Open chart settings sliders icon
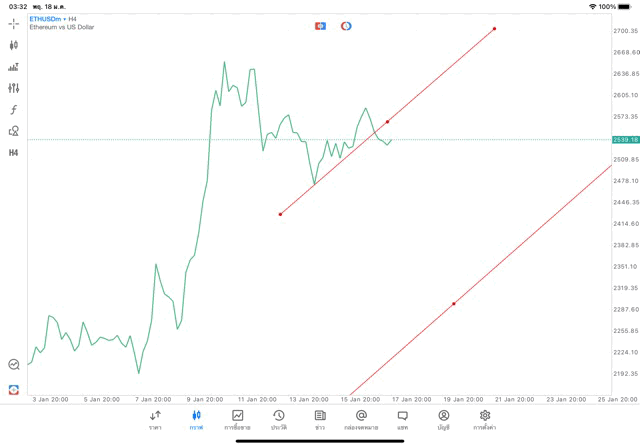640x447 pixels. tap(14, 89)
